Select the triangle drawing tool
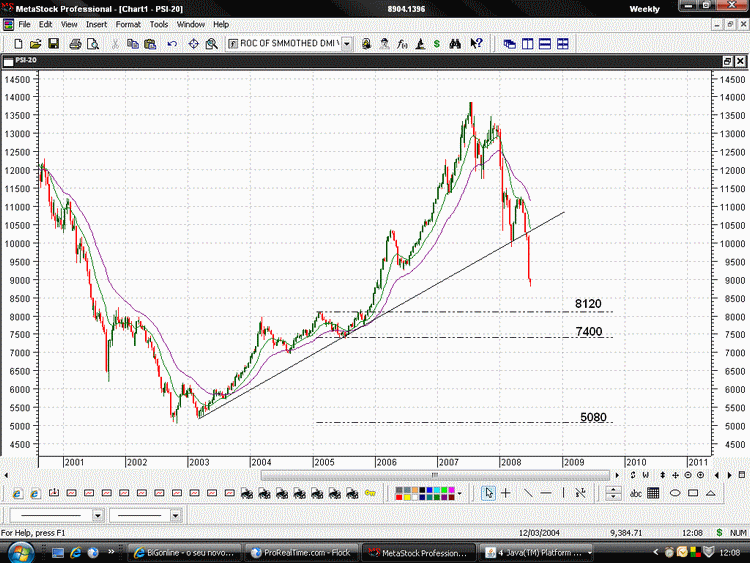 [x=711, y=493]
